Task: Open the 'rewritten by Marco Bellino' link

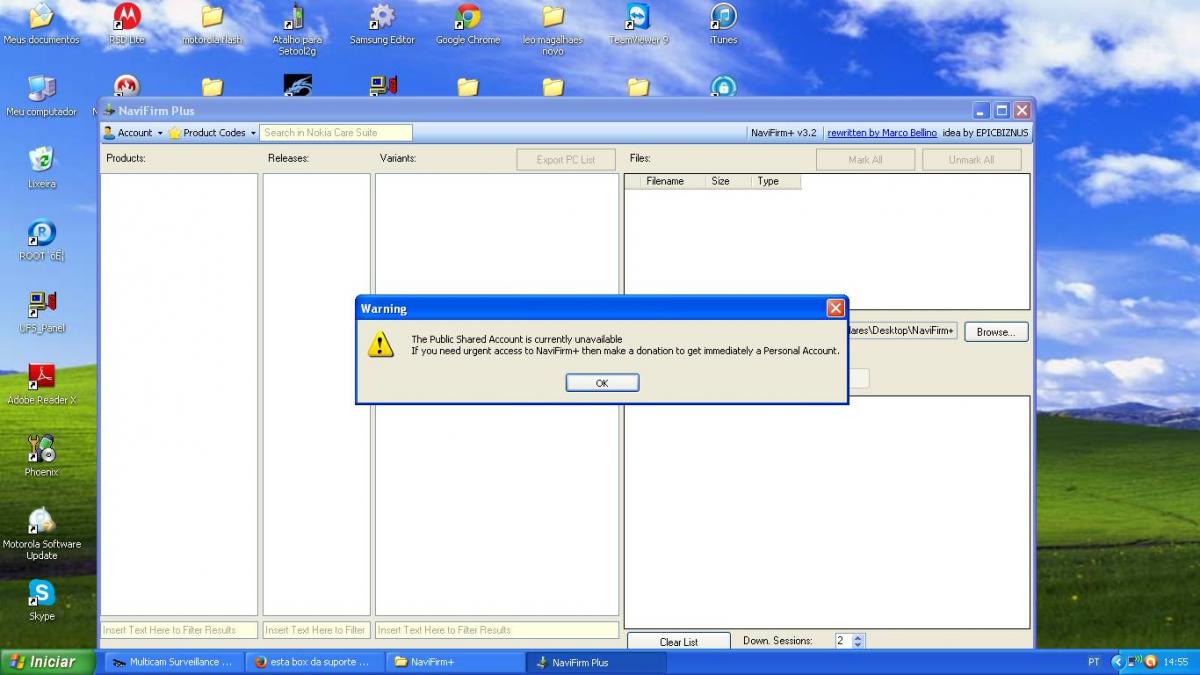Action: point(882,132)
